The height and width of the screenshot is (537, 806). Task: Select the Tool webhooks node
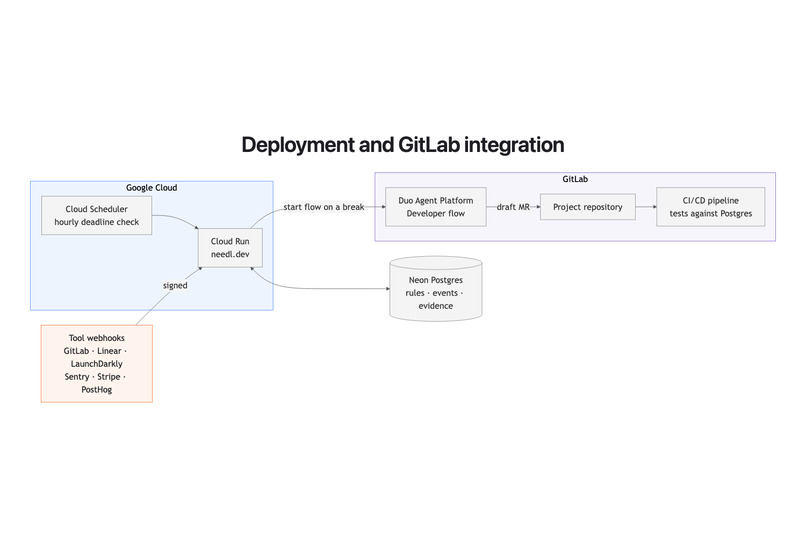click(x=97, y=363)
